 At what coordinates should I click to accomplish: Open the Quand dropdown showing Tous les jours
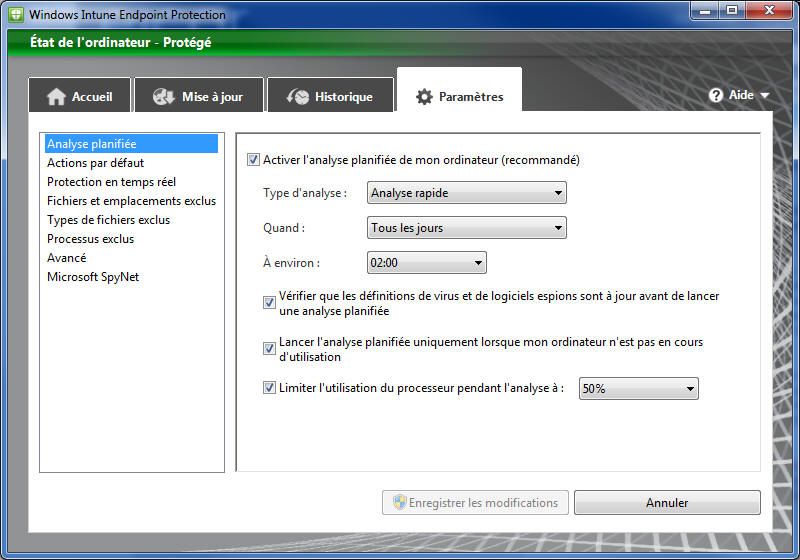pos(466,227)
